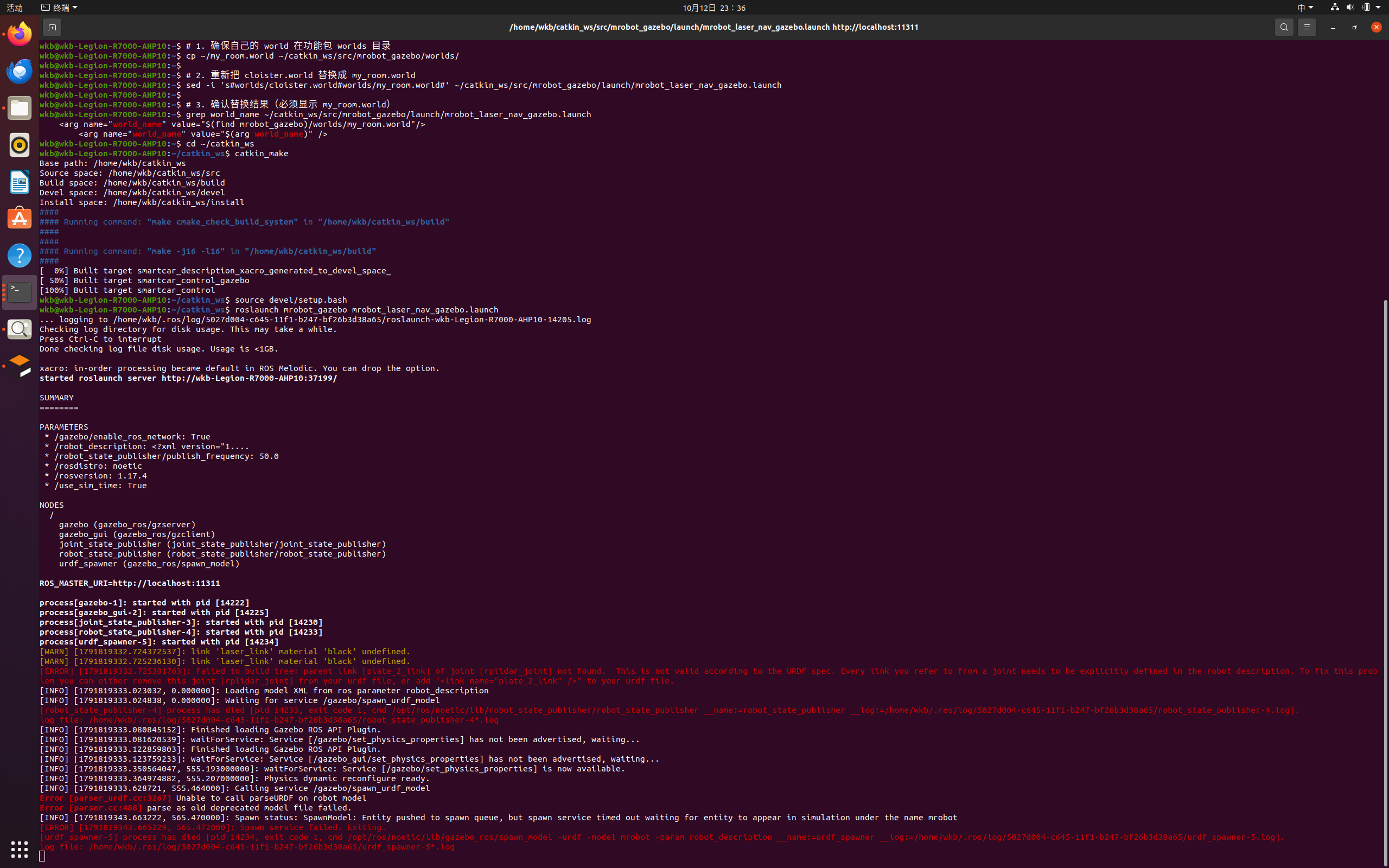Open the clock showing 10月12日 23:36
Screen dimensions: 1389x868
click(714, 8)
